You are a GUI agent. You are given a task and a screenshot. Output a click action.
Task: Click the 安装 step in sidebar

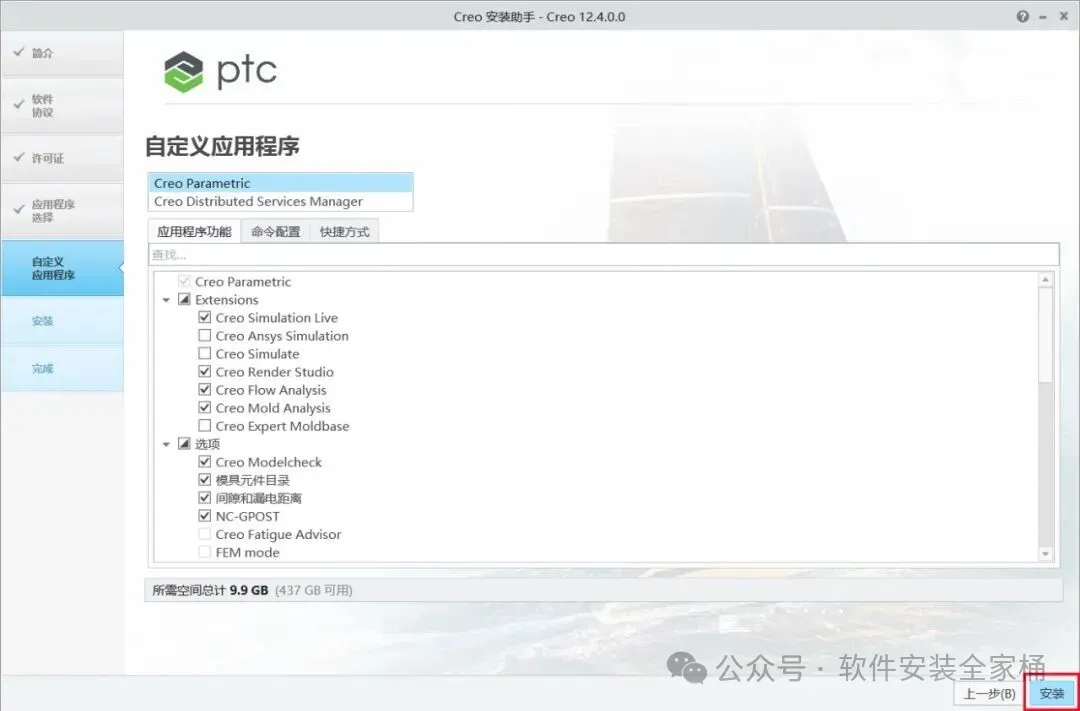[63, 320]
